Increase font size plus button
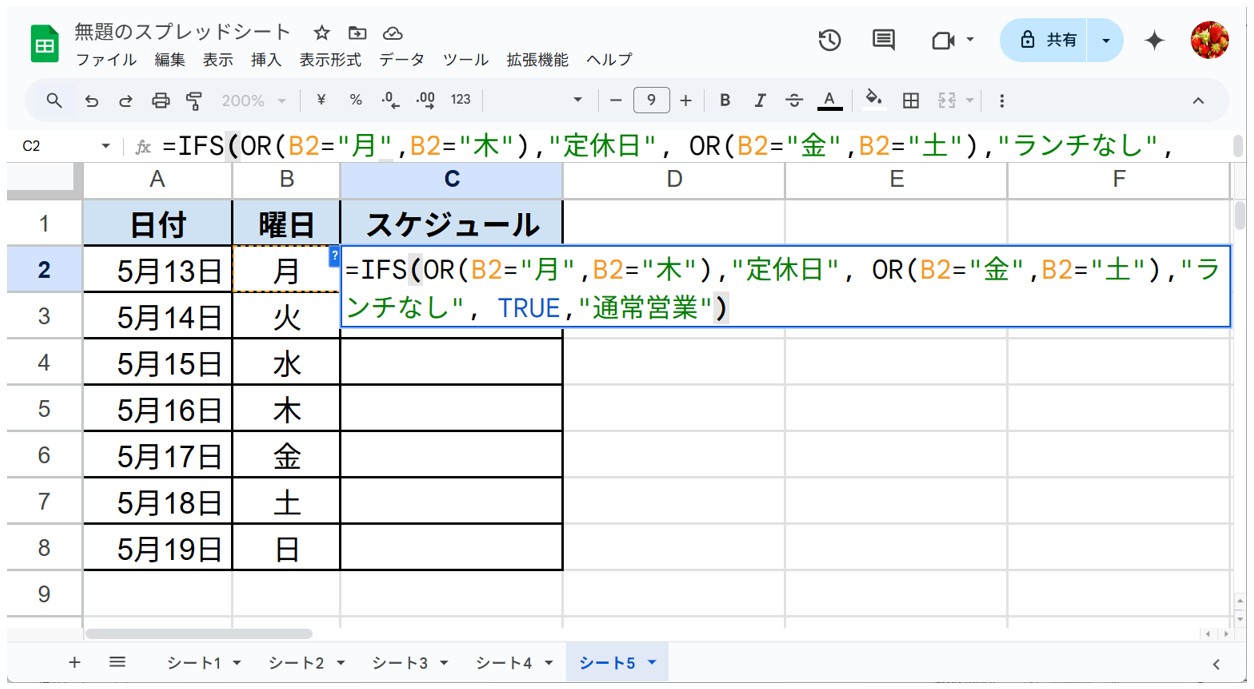Screen dimensions: 1254x689 (x=686, y=100)
